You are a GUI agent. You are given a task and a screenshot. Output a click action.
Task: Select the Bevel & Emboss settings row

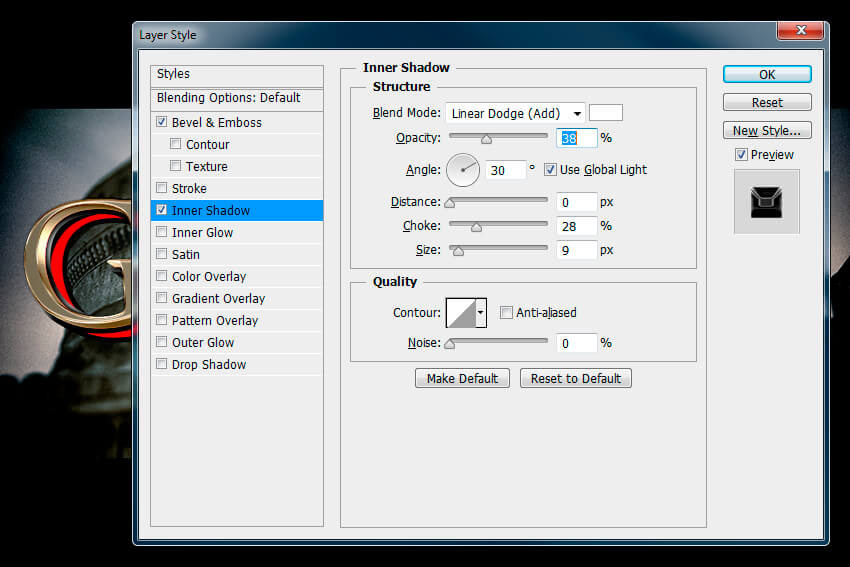237,123
